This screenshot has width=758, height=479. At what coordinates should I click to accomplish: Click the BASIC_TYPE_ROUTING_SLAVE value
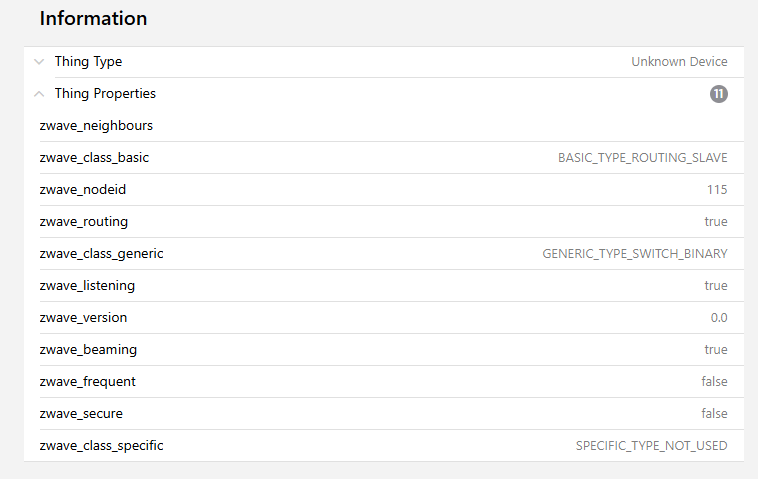tap(642, 158)
